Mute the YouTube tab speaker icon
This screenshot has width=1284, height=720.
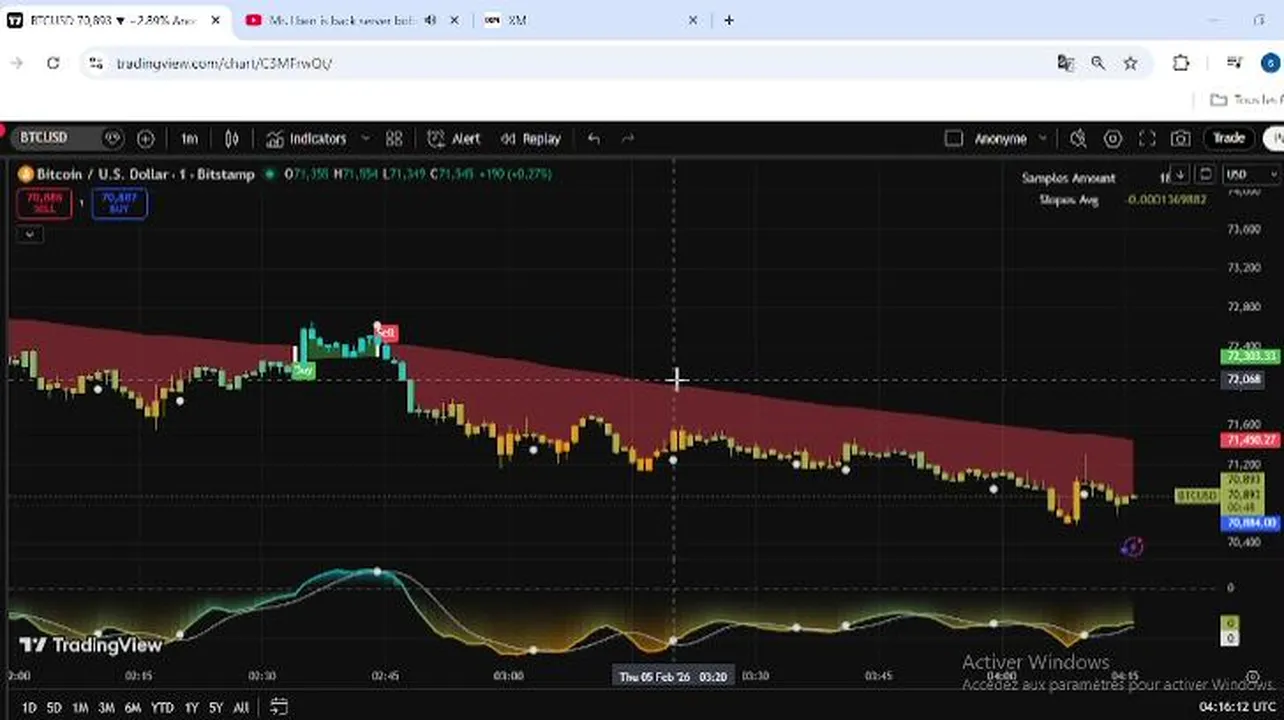pos(430,20)
